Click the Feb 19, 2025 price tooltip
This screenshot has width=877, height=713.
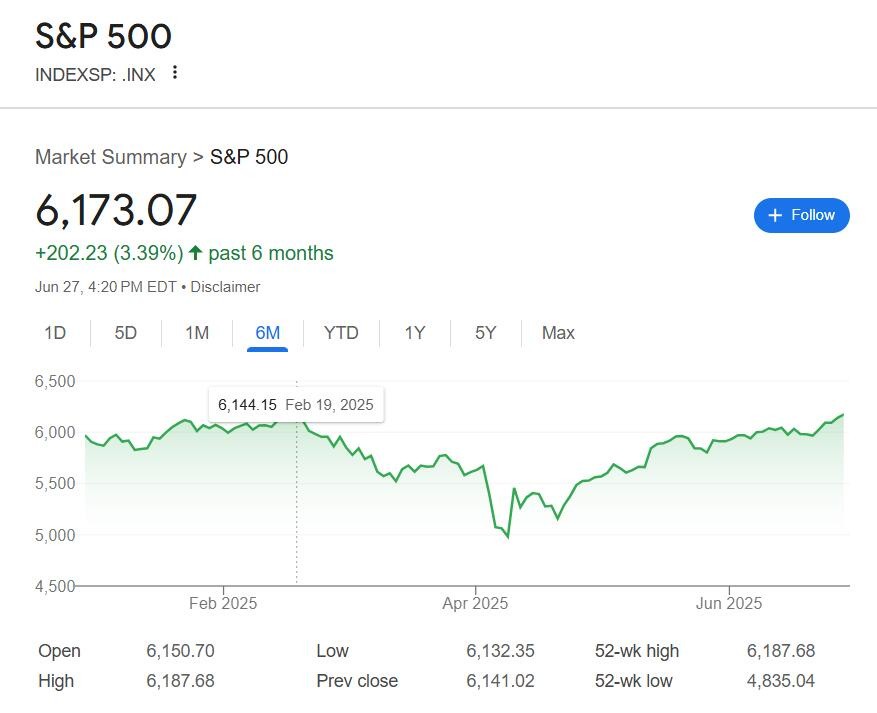(x=296, y=404)
